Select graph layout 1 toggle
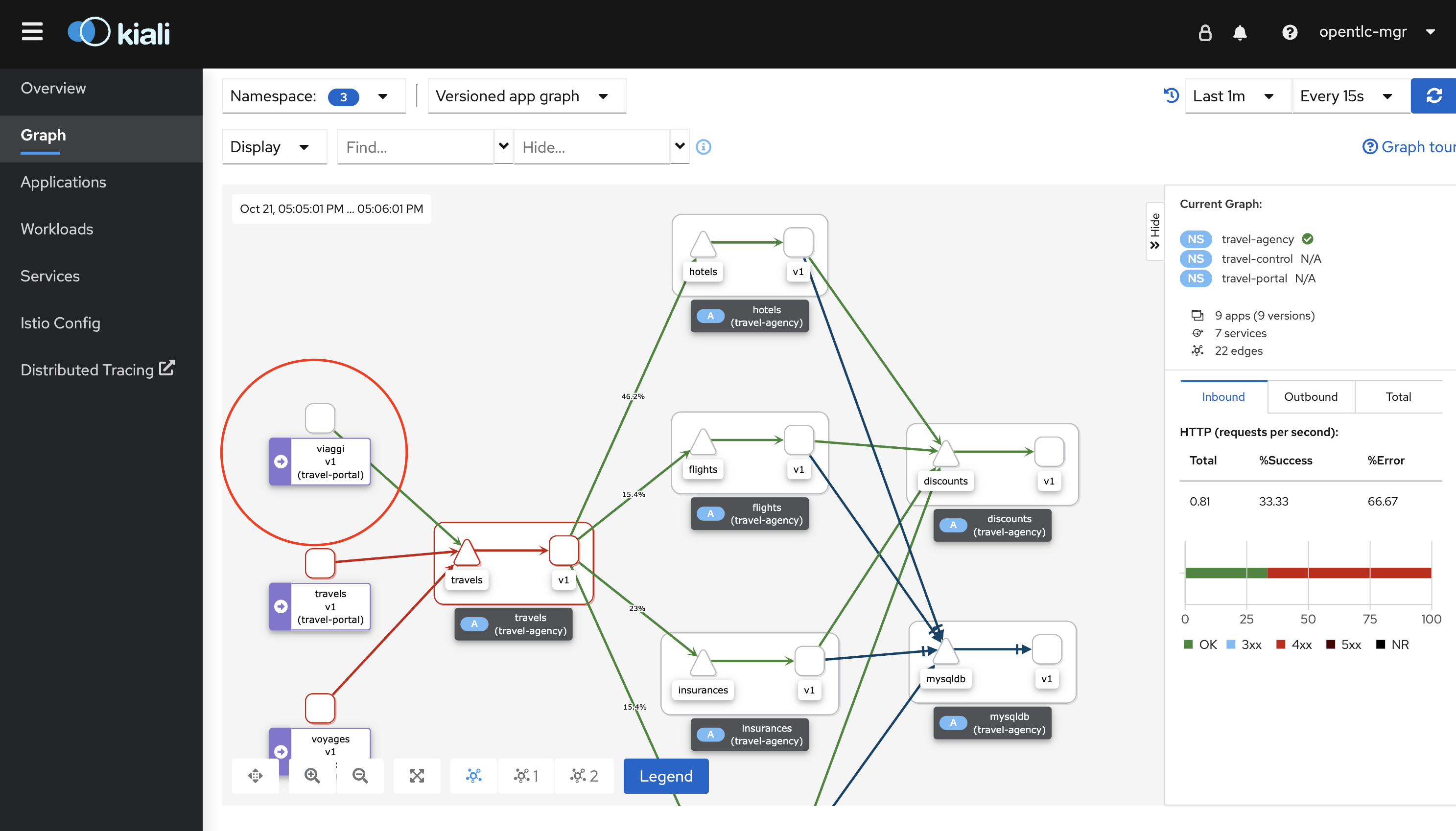Screen dimensions: 1456x831 [526, 776]
